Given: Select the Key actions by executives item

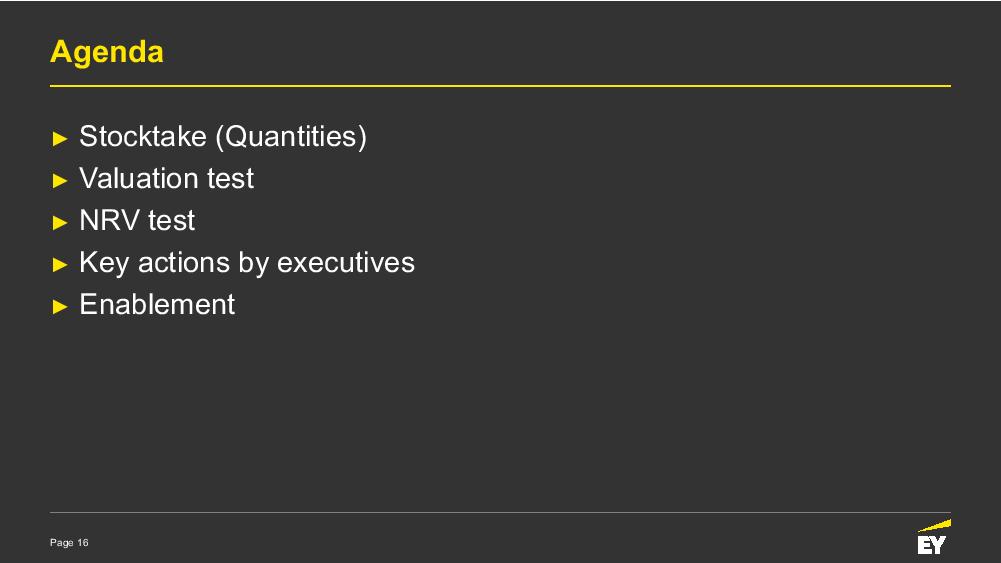Looking at the screenshot, I should [247, 263].
